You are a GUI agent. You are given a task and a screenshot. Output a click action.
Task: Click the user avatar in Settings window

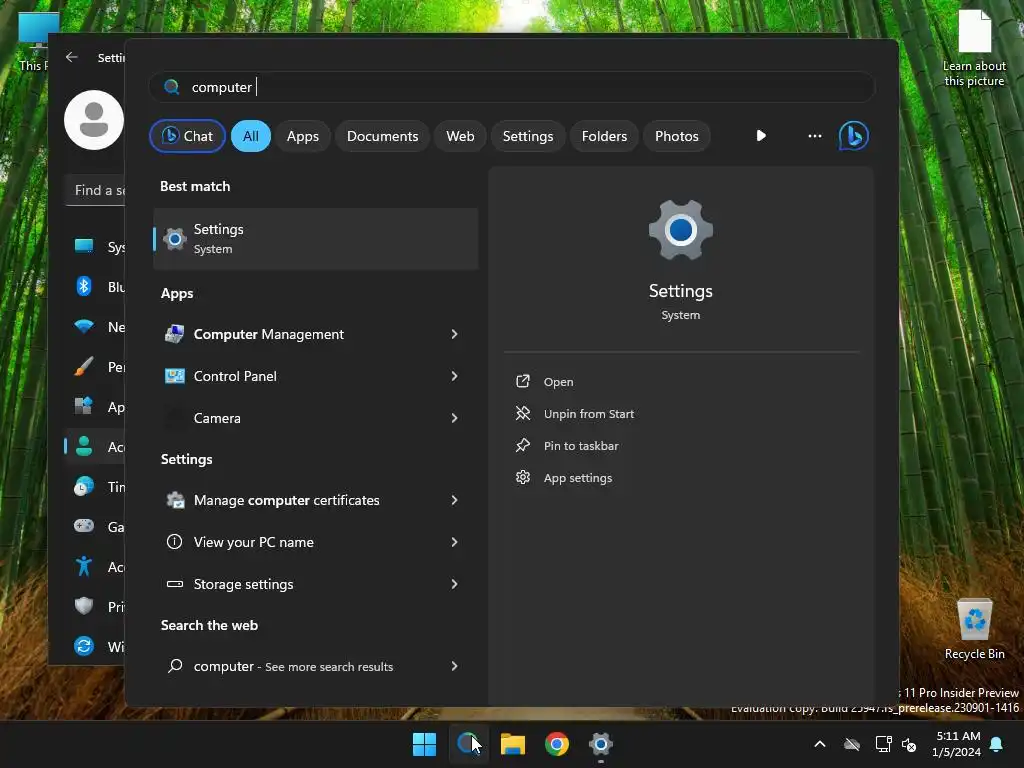coord(94,120)
